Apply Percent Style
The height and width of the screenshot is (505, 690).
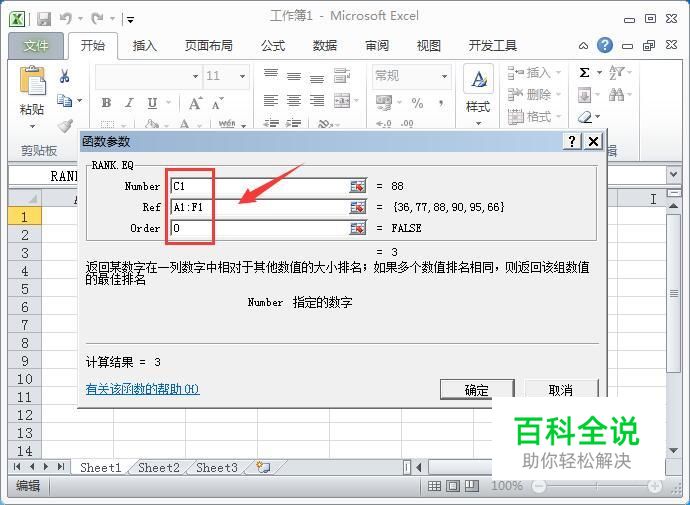(x=417, y=103)
